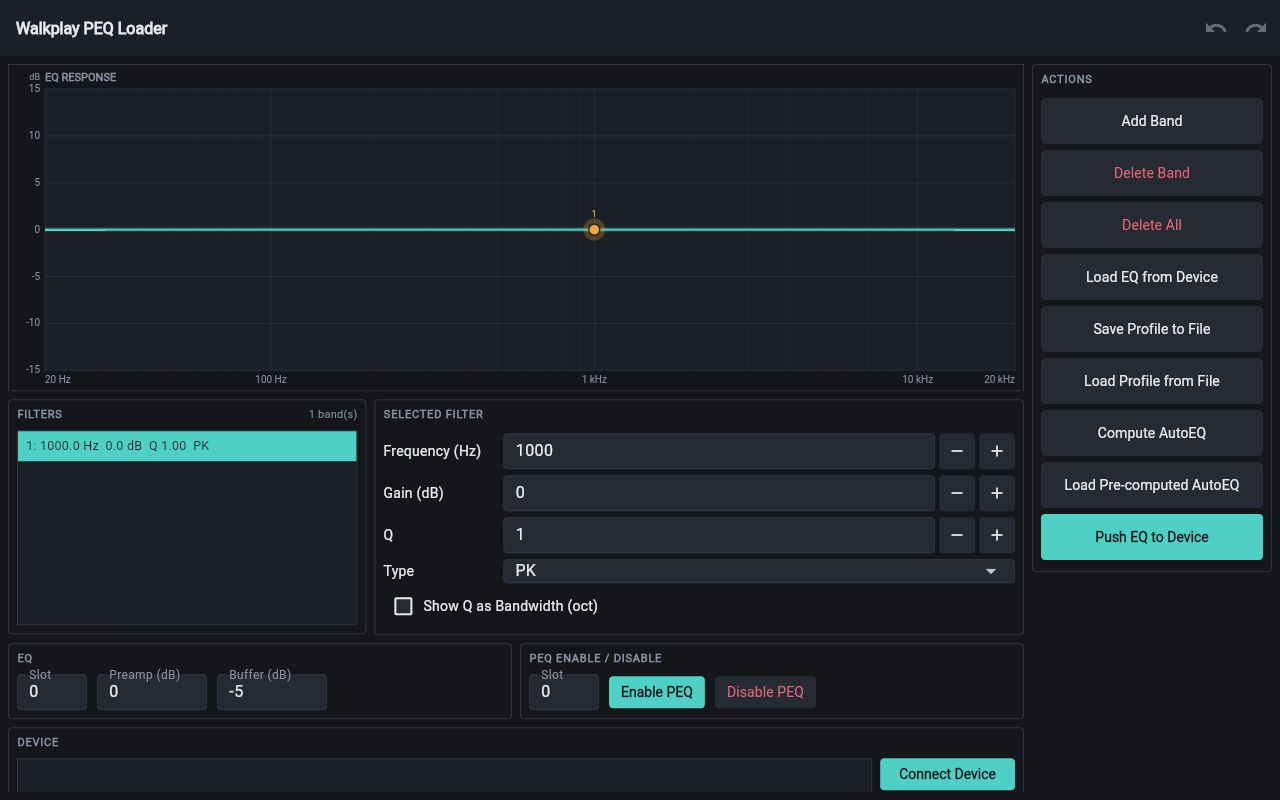This screenshot has height=800, width=1280.
Task: Click Compute AutoEQ button
Action: tap(1152, 433)
